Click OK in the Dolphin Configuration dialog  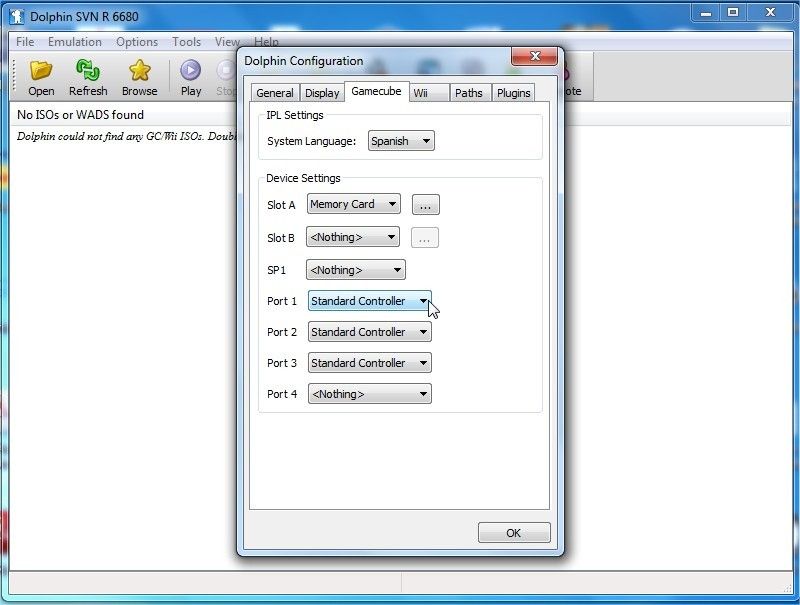514,533
